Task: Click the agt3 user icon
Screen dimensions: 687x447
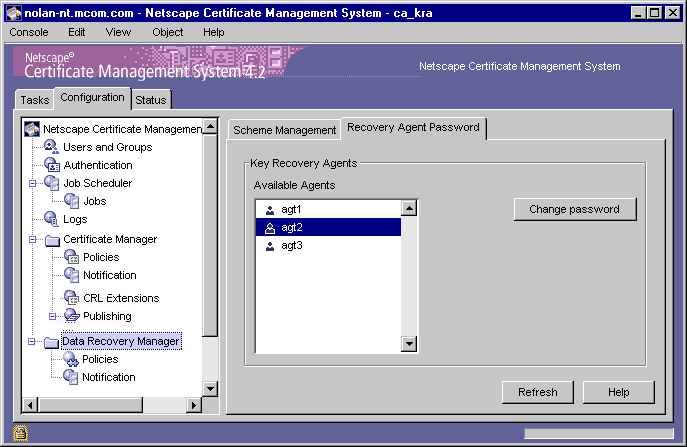Action: pos(270,246)
